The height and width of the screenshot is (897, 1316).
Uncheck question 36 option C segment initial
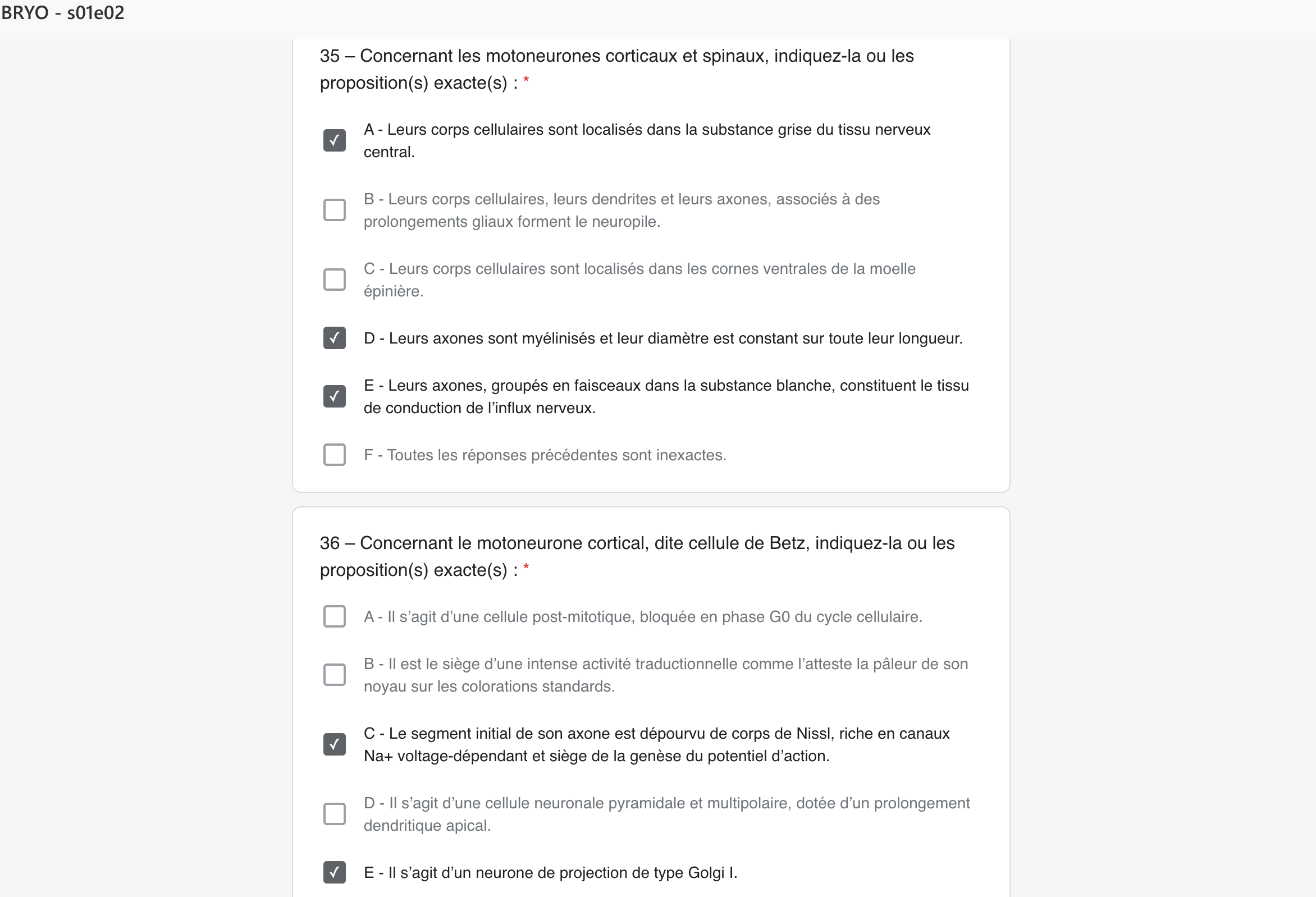(334, 744)
